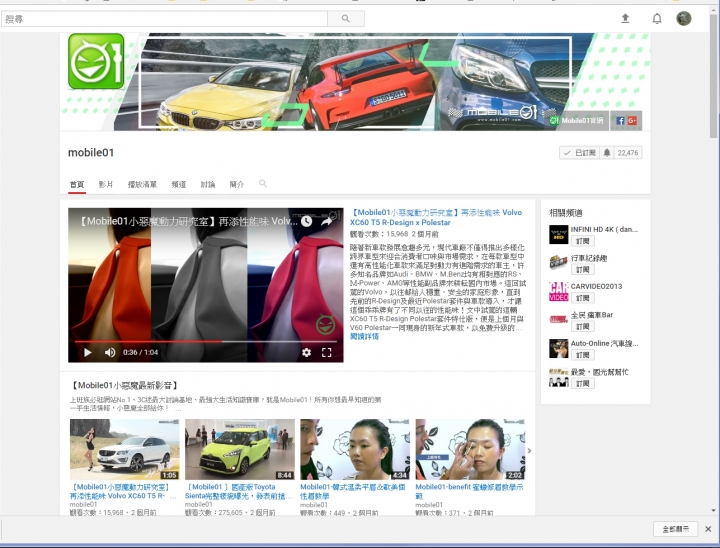
Task: Open the Google+ link on banner
Action: tap(632, 121)
